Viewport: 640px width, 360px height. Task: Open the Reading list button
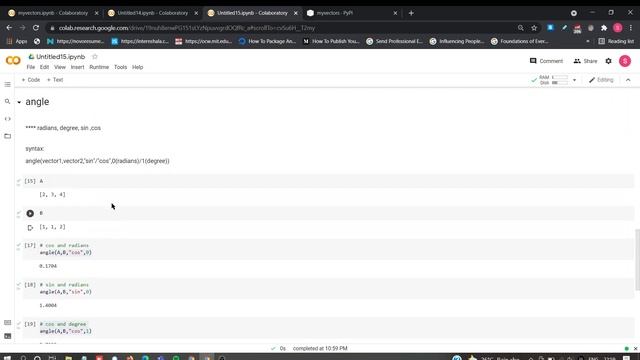(616, 41)
